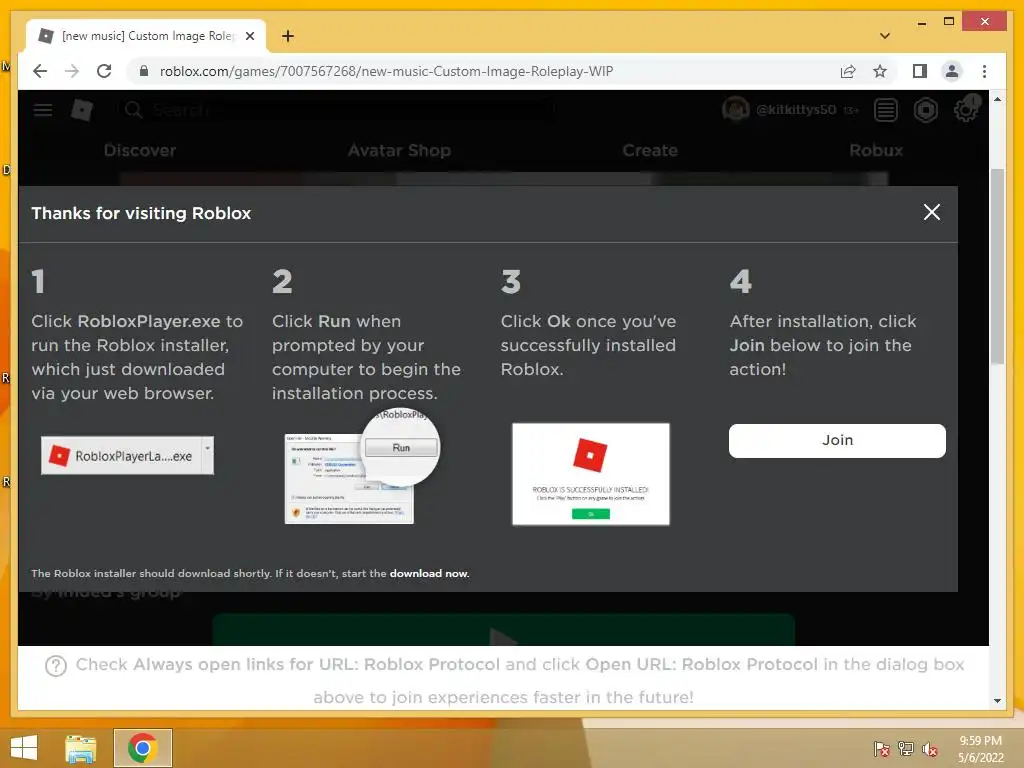Close the Custom Image Roleplay tab
Screen dimensions: 1024x768
coord(249,36)
